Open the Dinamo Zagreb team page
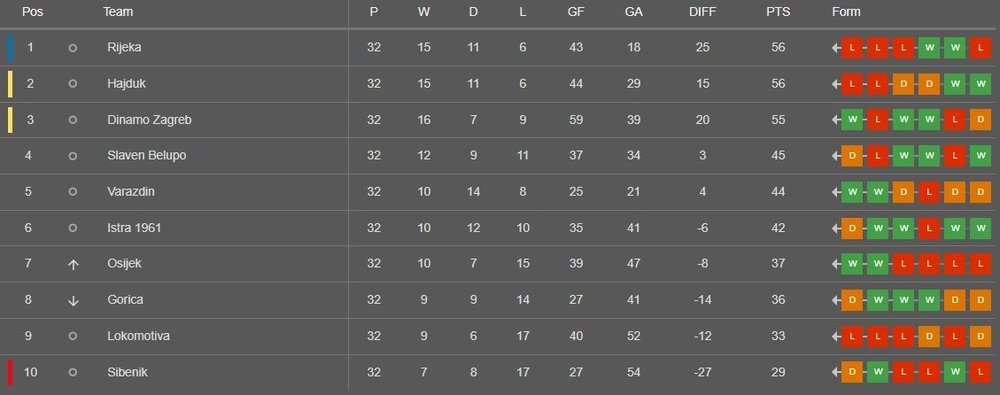1000x395 pixels. pyautogui.click(x=149, y=120)
